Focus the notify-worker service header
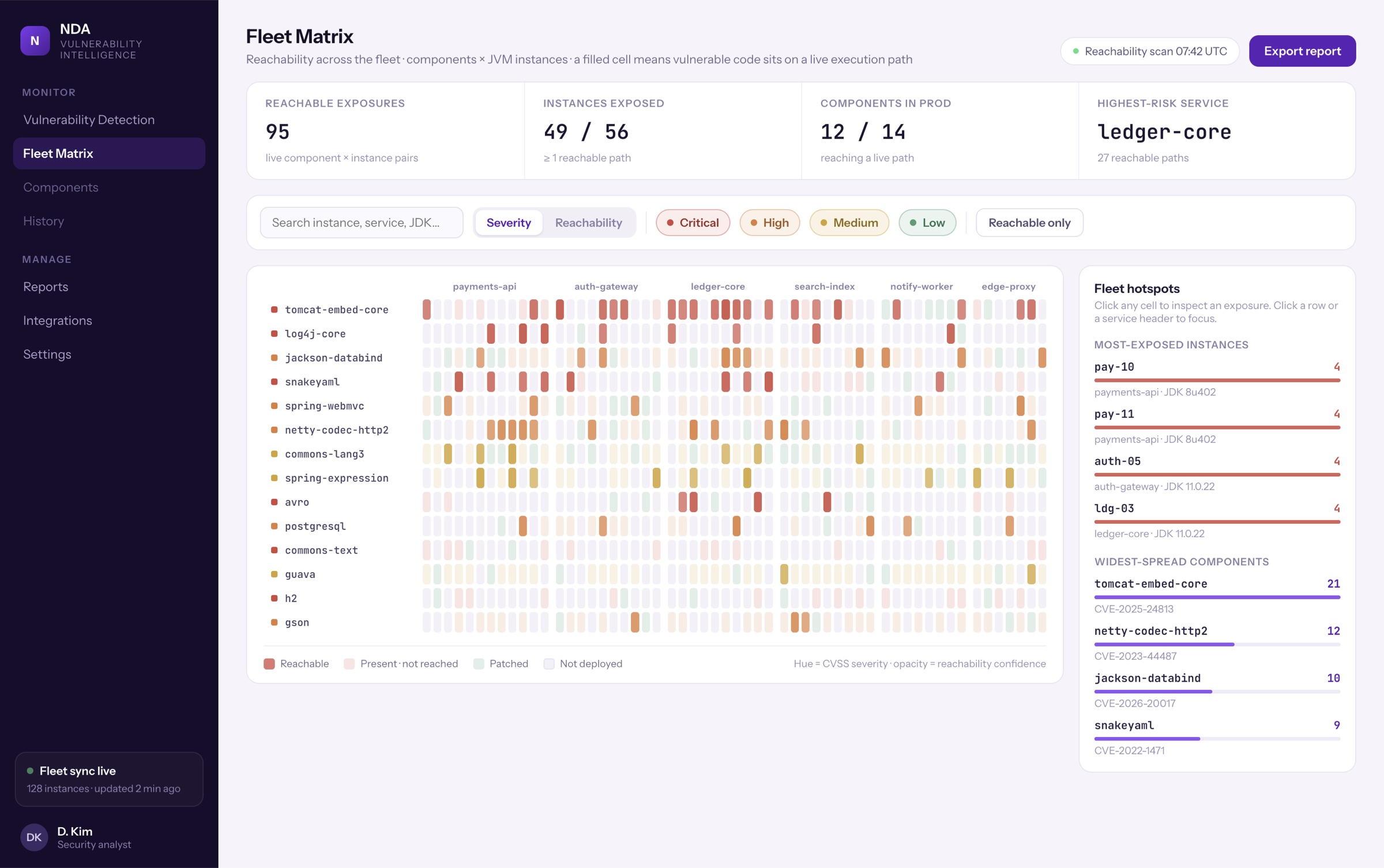Image resolution: width=1384 pixels, height=868 pixels. tap(922, 286)
